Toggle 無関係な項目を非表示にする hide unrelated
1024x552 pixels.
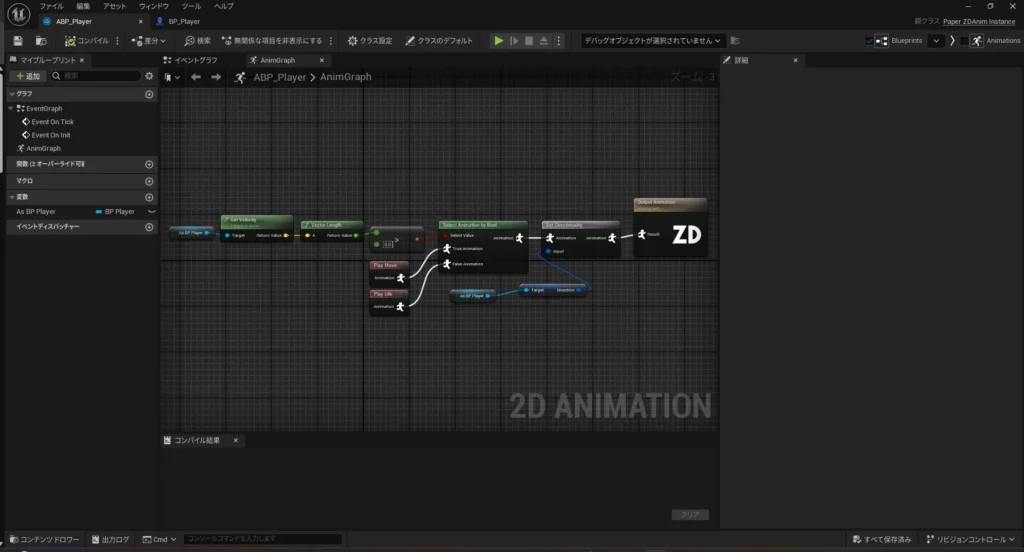[272, 41]
